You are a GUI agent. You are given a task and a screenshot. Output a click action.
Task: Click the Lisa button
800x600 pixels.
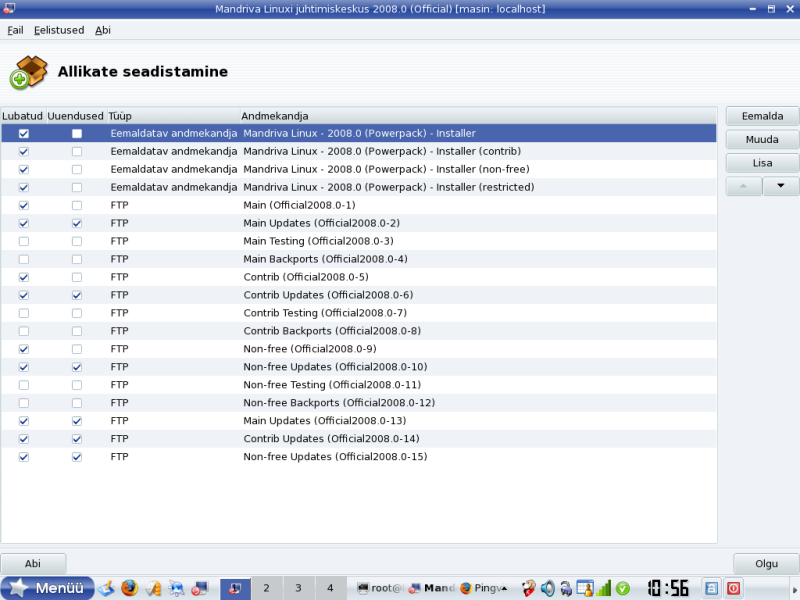tap(762, 163)
